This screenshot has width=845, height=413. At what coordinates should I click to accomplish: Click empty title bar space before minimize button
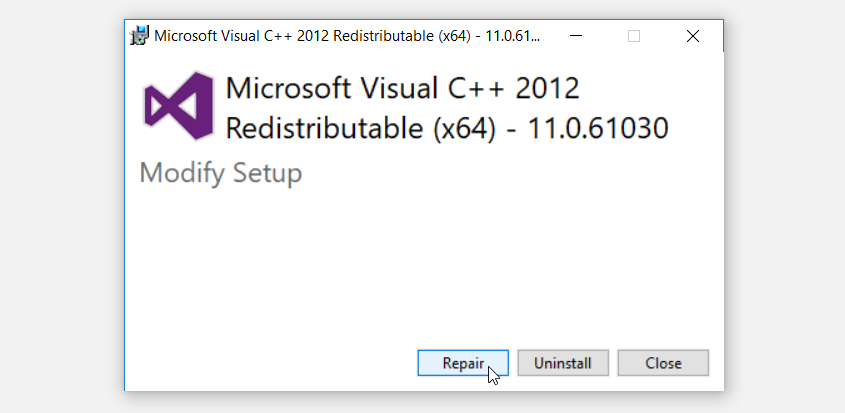[x=553, y=36]
